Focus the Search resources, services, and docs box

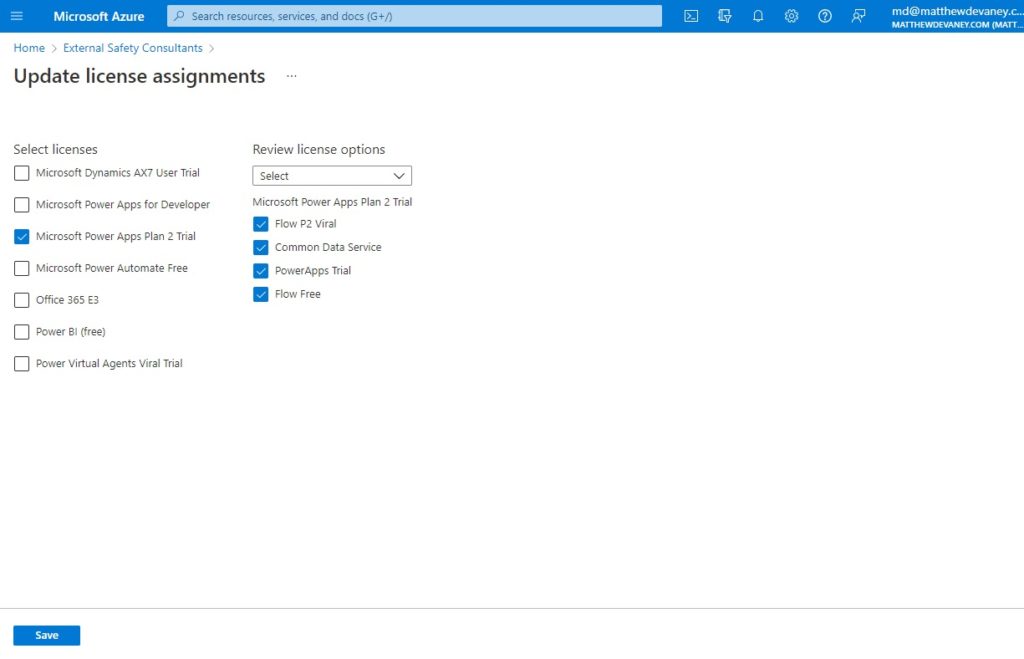pyautogui.click(x=414, y=16)
